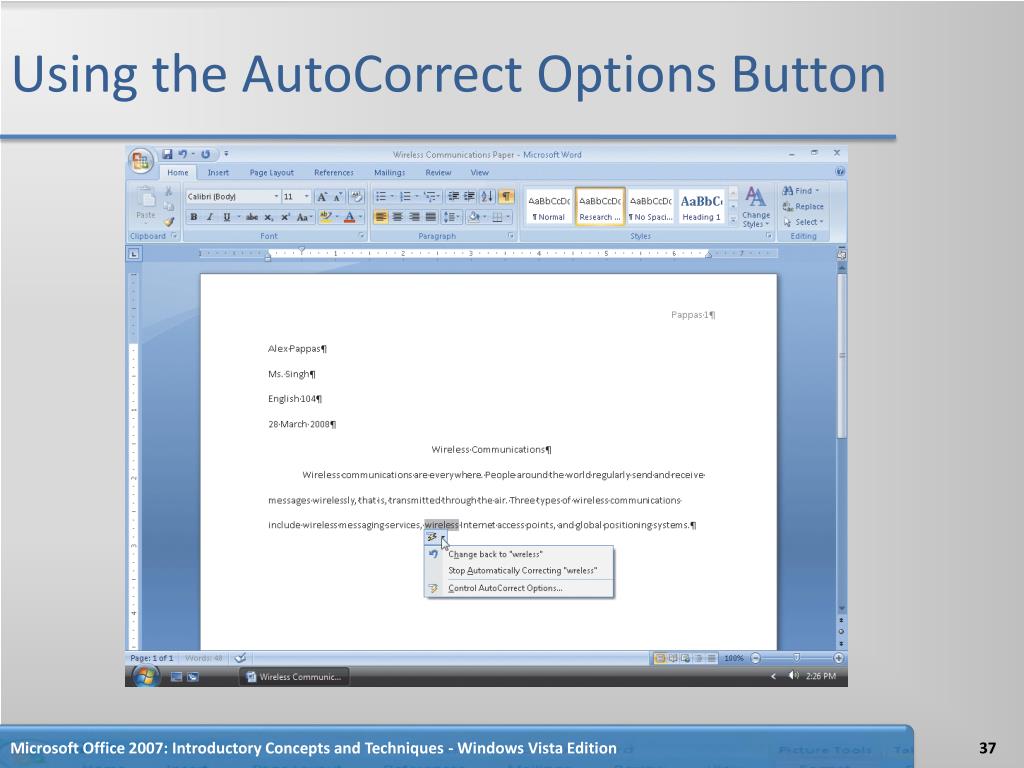The width and height of the screenshot is (1024, 768).
Task: Apply the Font Color red A button
Action: pos(349,217)
